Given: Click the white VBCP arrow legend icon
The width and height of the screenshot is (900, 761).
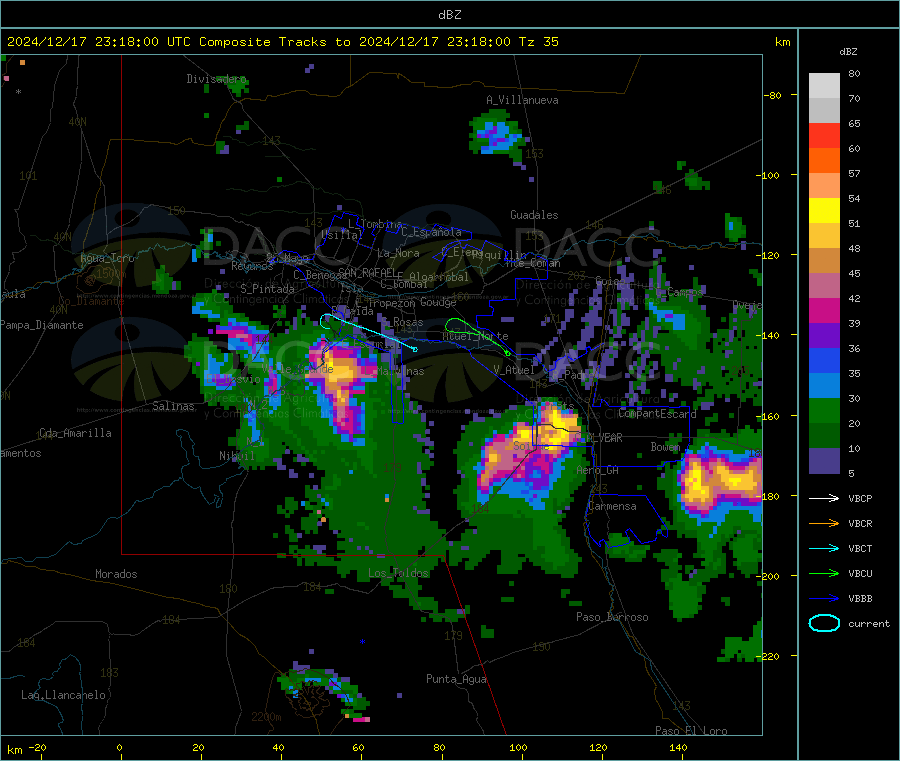Looking at the screenshot, I should (x=824, y=498).
